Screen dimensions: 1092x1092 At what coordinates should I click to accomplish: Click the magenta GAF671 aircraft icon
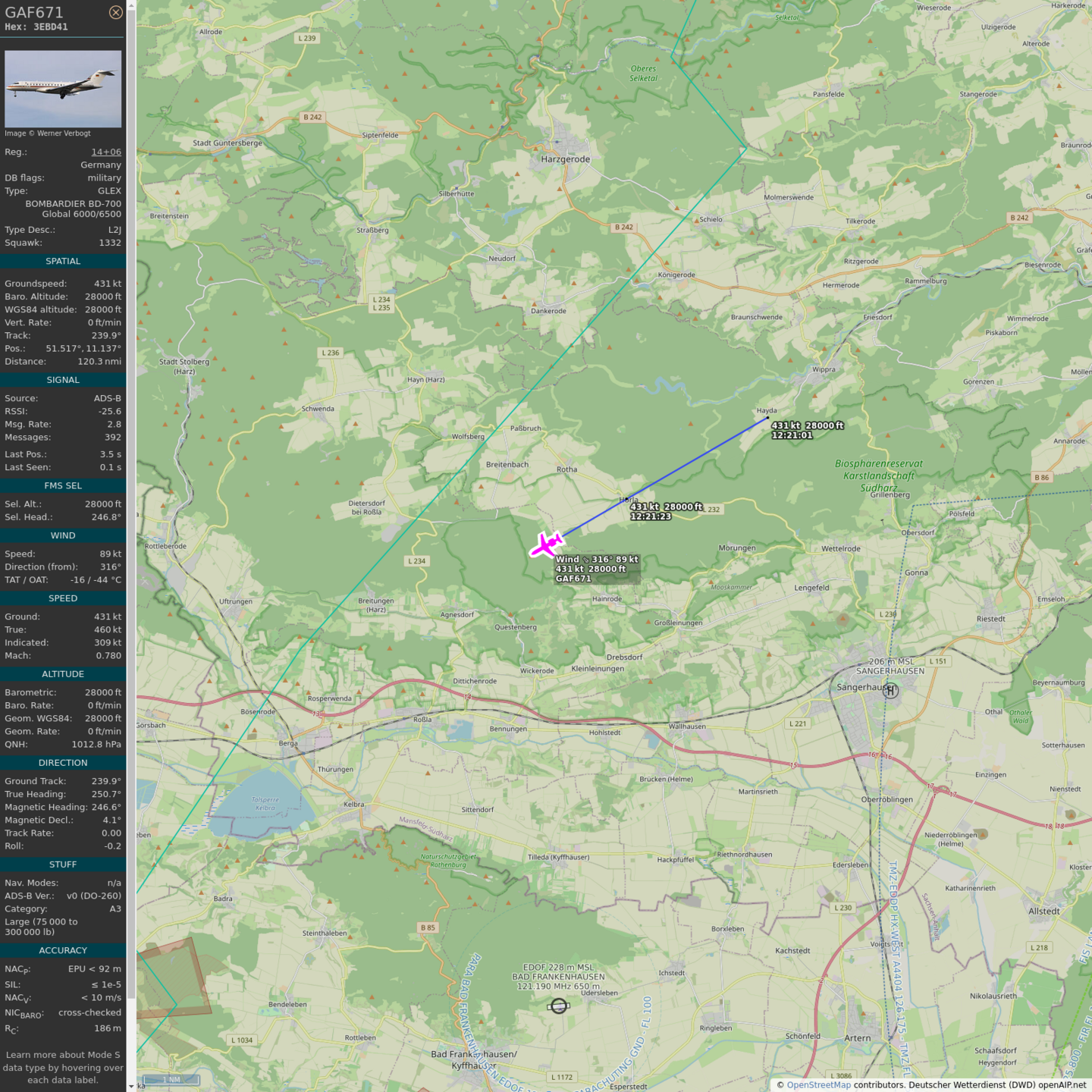tap(547, 545)
